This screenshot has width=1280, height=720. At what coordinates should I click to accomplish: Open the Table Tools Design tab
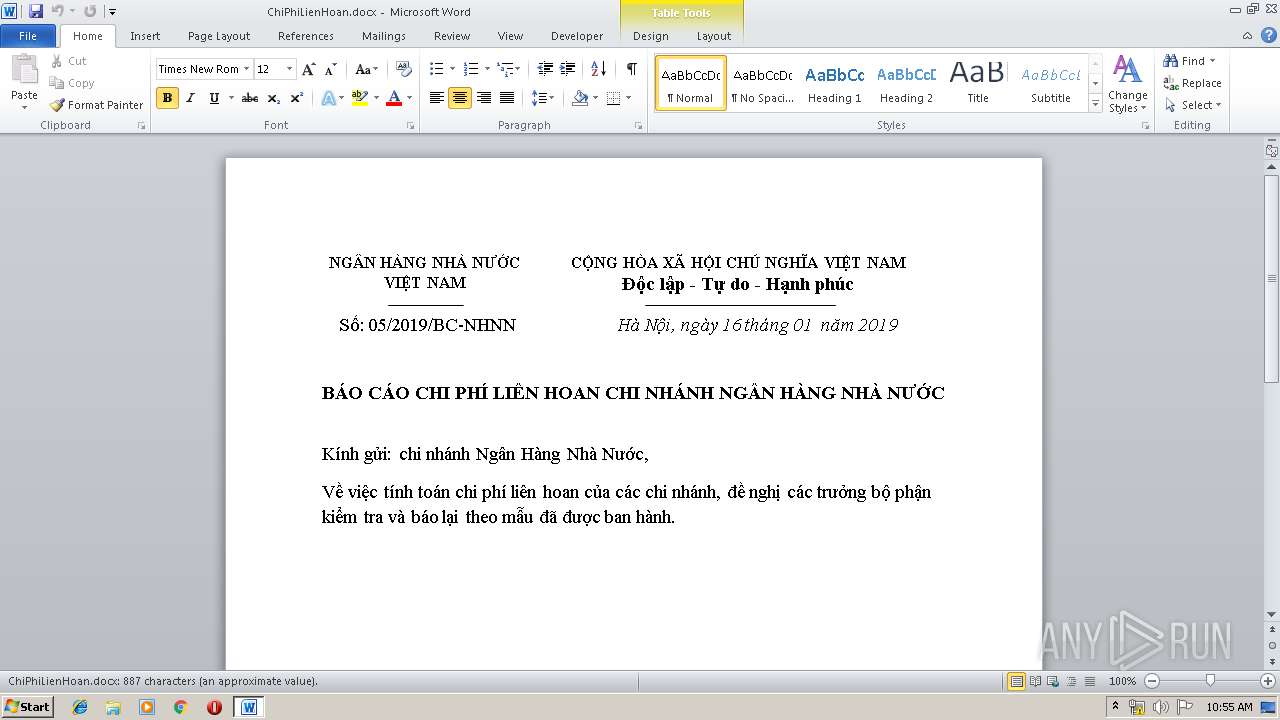point(651,36)
